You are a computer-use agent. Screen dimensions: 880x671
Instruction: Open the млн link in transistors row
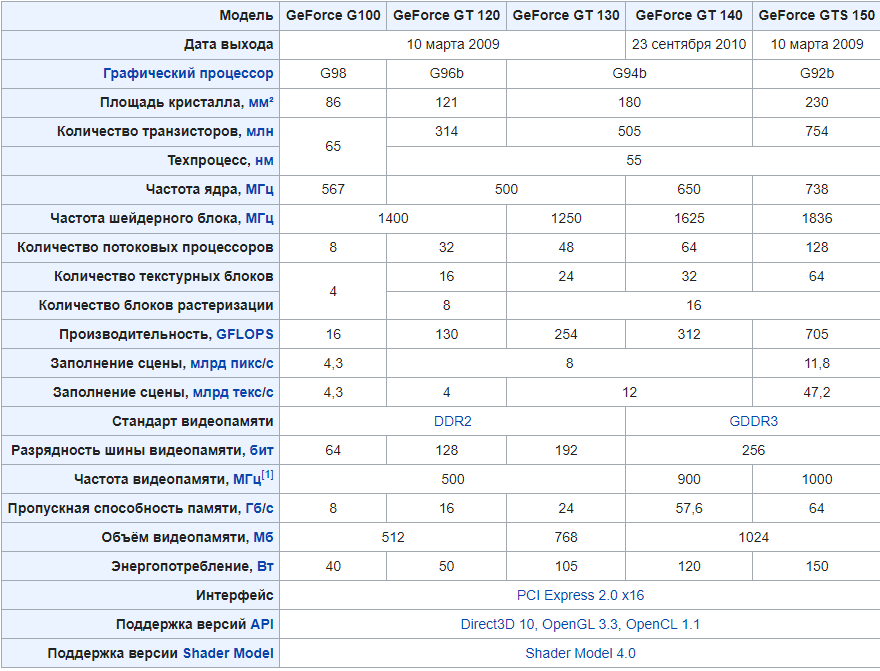click(260, 132)
